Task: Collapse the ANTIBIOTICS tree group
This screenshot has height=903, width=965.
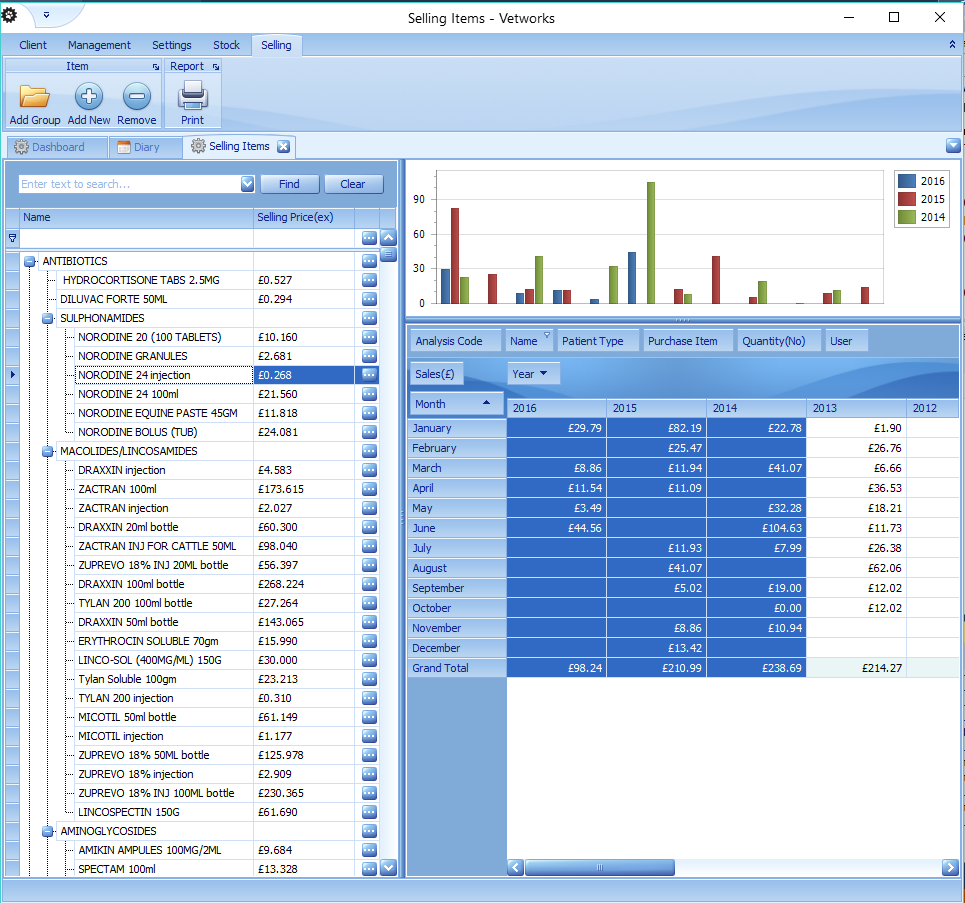Action: tap(30, 261)
